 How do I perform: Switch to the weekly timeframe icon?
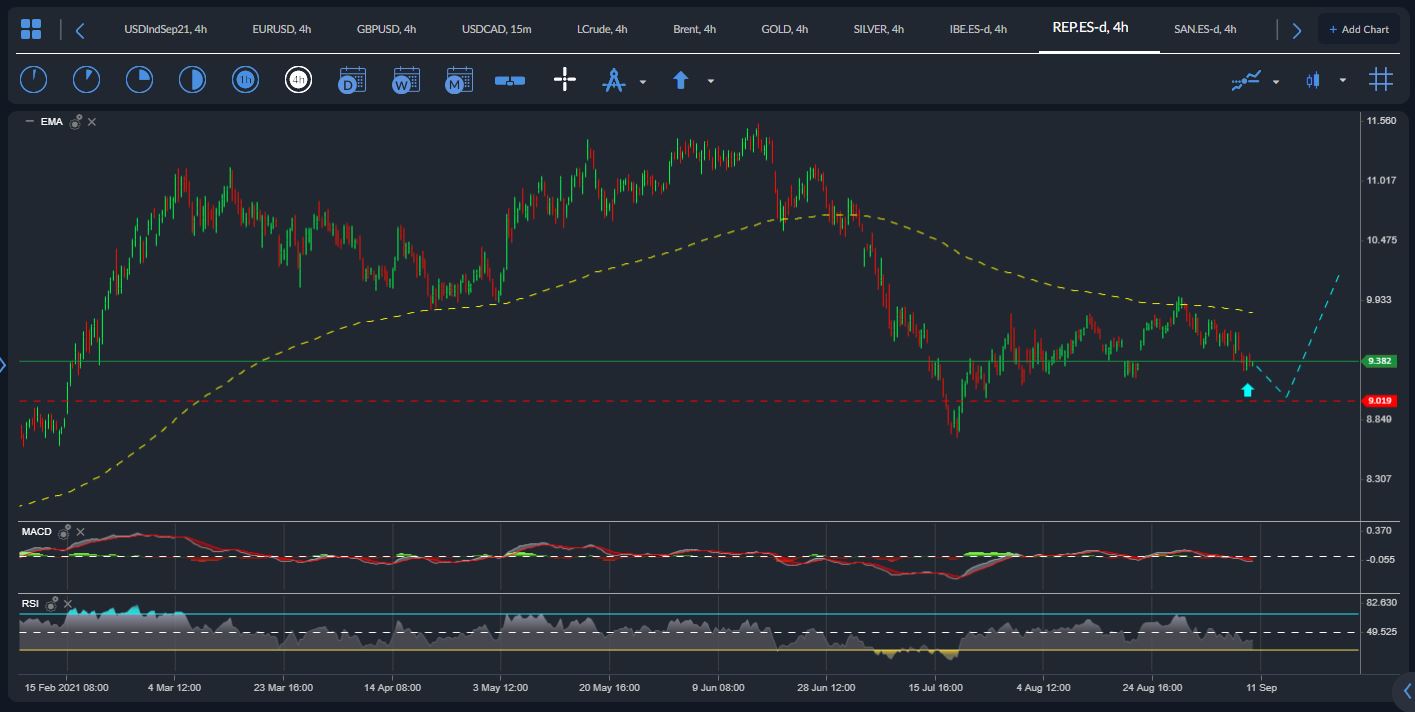(405, 80)
